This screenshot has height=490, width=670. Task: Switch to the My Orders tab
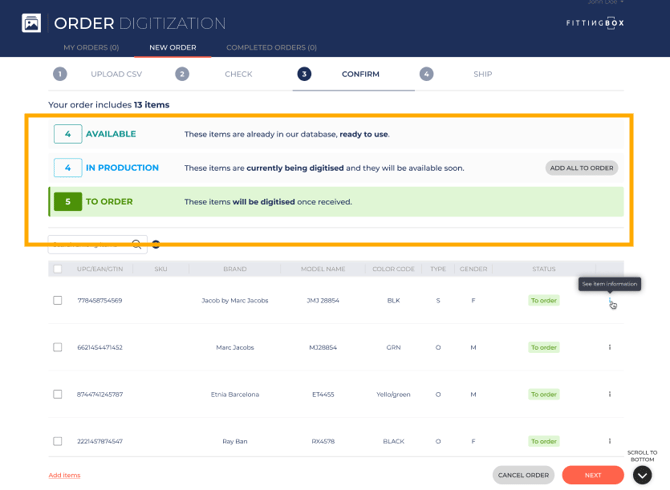[x=91, y=47]
